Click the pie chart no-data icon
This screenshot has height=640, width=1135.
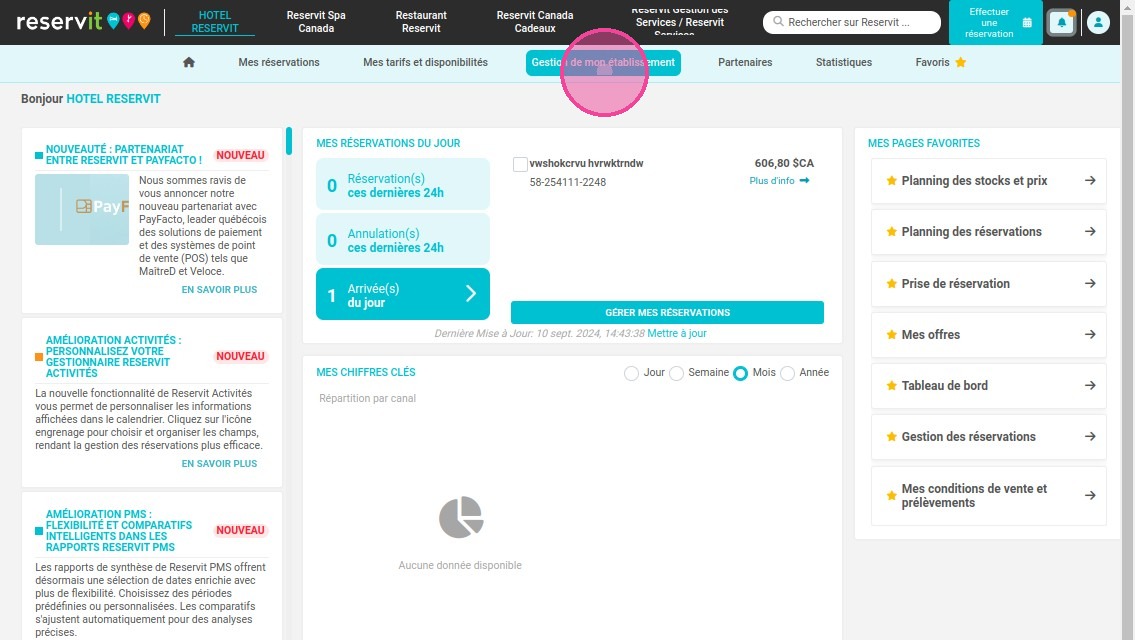461,517
